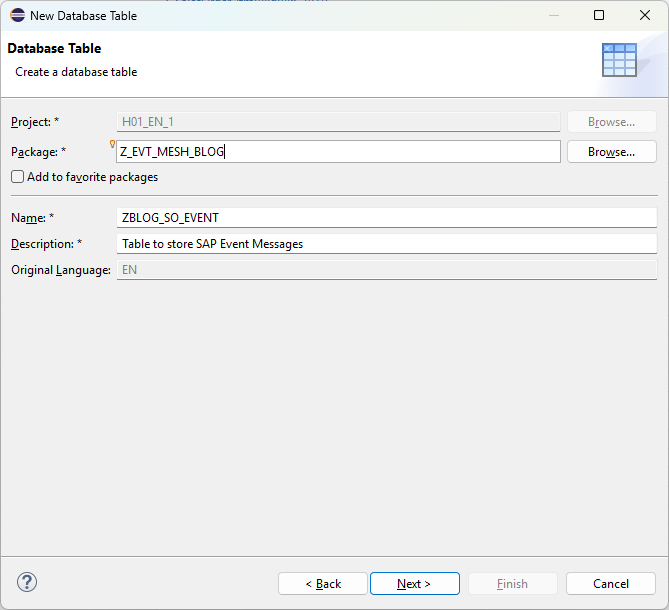Minimize the New Database Table dialog
Image resolution: width=669 pixels, height=610 pixels.
click(x=553, y=15)
